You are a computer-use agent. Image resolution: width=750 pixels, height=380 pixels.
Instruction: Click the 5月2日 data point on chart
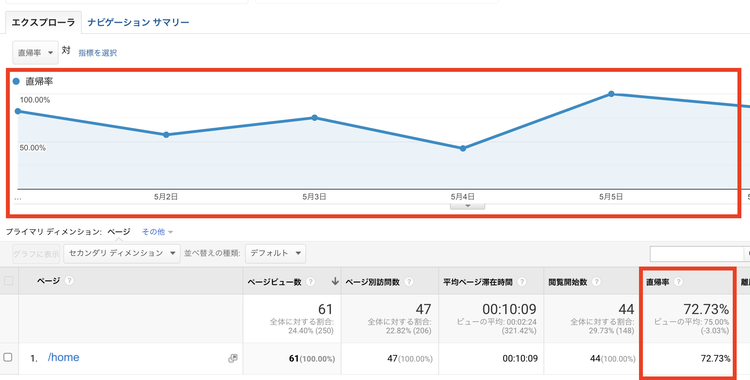click(166, 135)
